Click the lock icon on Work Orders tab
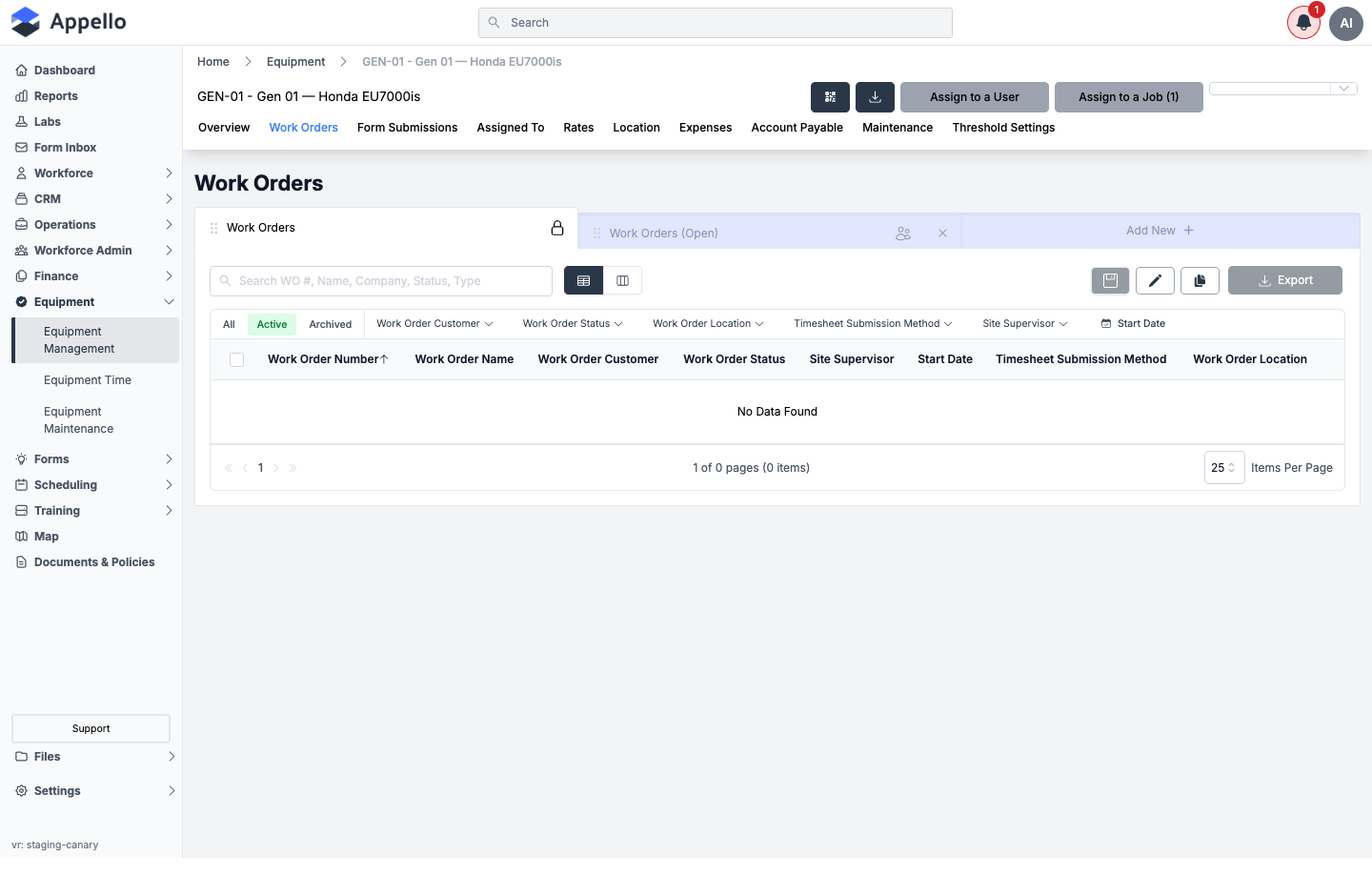Image resolution: width=1372 pixels, height=875 pixels. [x=557, y=228]
